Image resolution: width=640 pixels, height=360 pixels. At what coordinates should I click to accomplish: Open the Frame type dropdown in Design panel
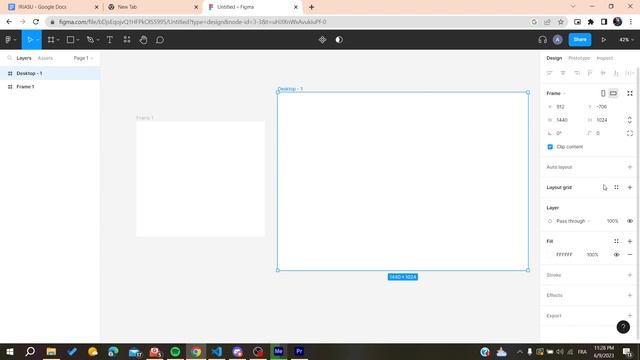(556, 93)
